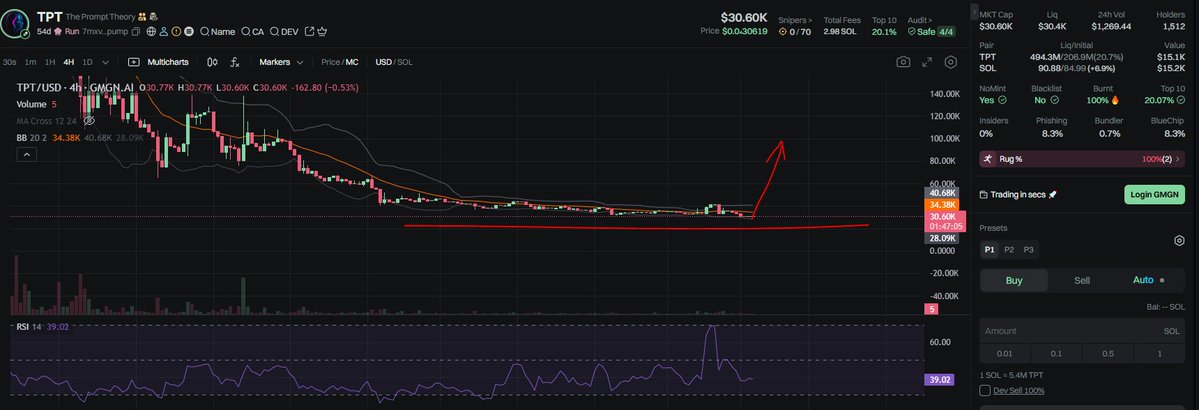Viewport: 1199px width, 410px height.
Task: Select preset P3
Action: (1028, 249)
